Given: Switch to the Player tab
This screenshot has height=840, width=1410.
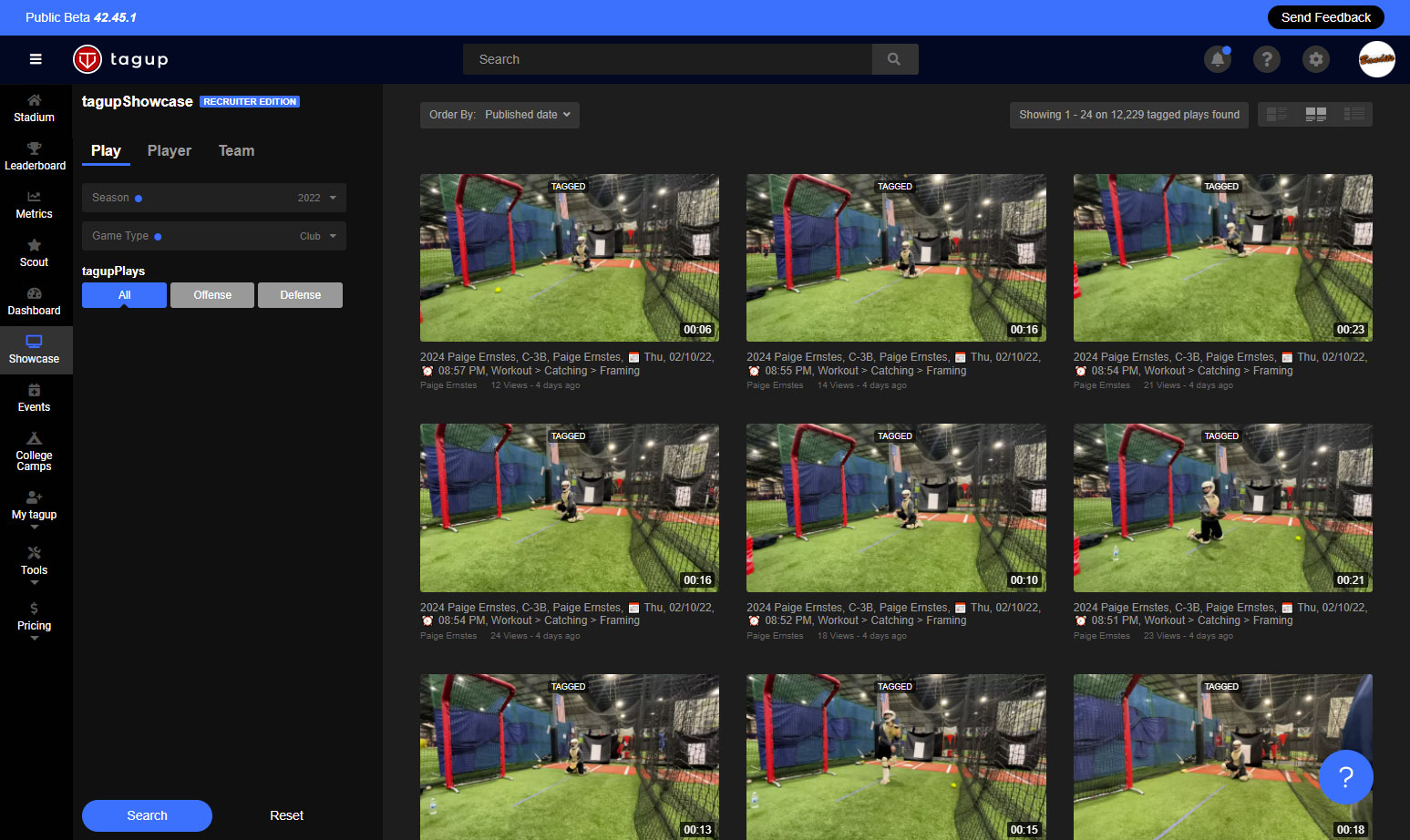Looking at the screenshot, I should 170,151.
